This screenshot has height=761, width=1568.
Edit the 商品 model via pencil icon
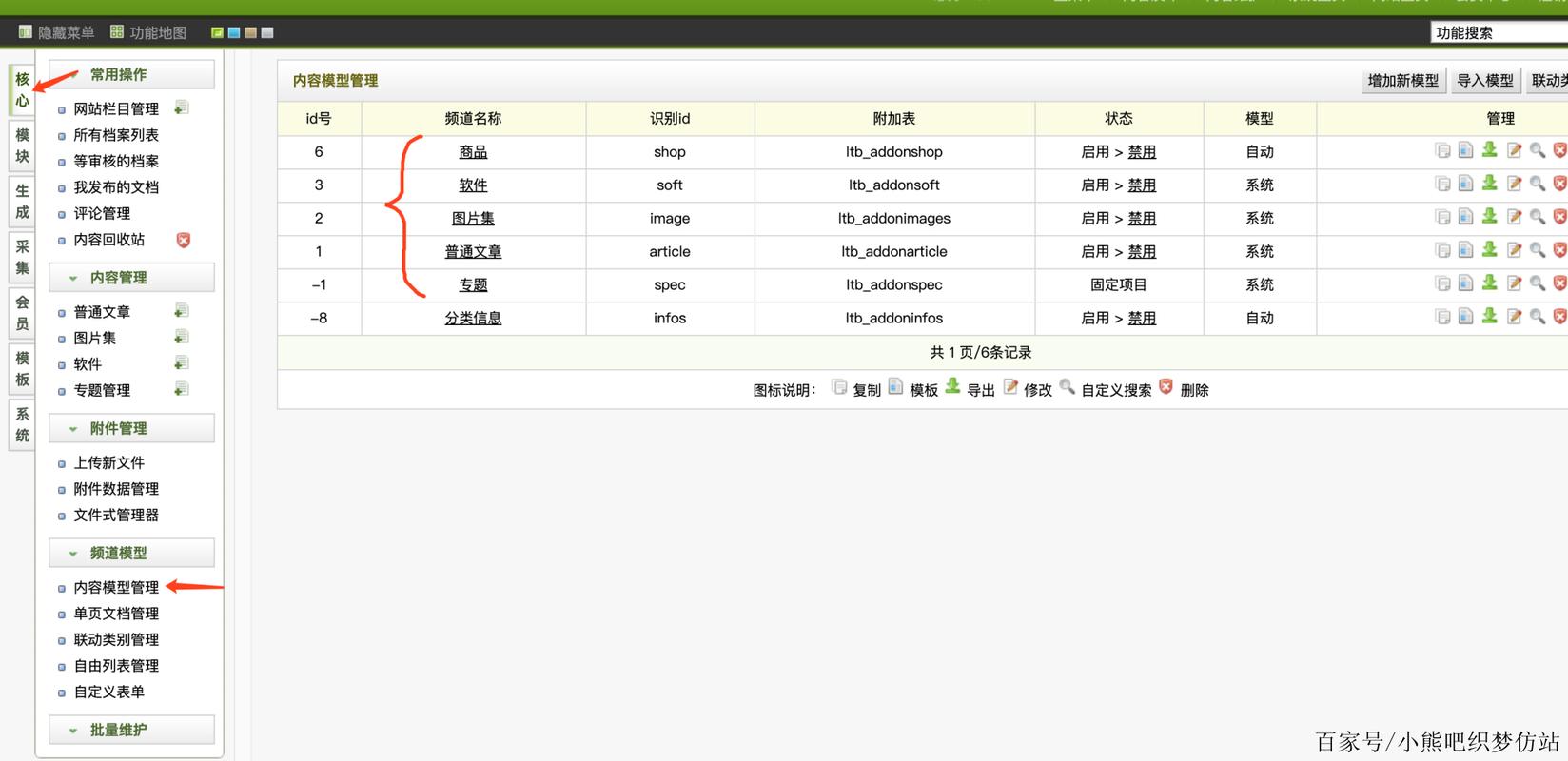coord(1514,150)
